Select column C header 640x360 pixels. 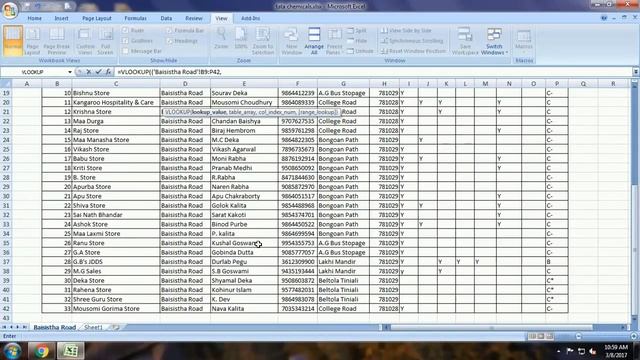point(116,83)
